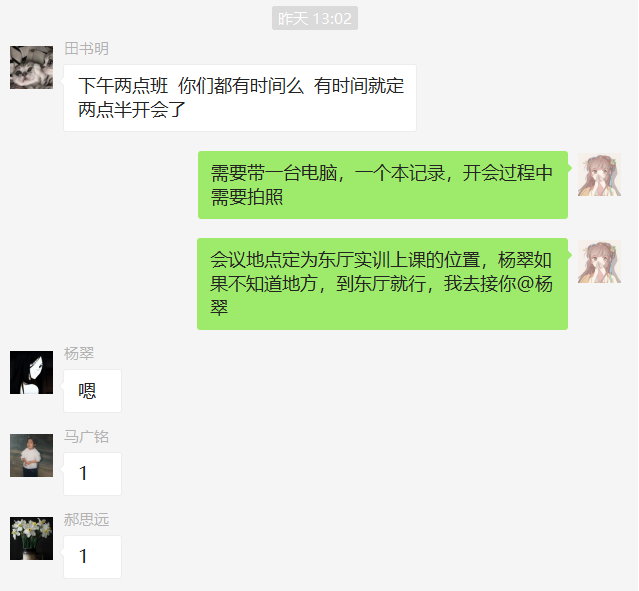Click 郝思远's reply bubble showing 1
Screen dimensions: 639x591
point(92,557)
